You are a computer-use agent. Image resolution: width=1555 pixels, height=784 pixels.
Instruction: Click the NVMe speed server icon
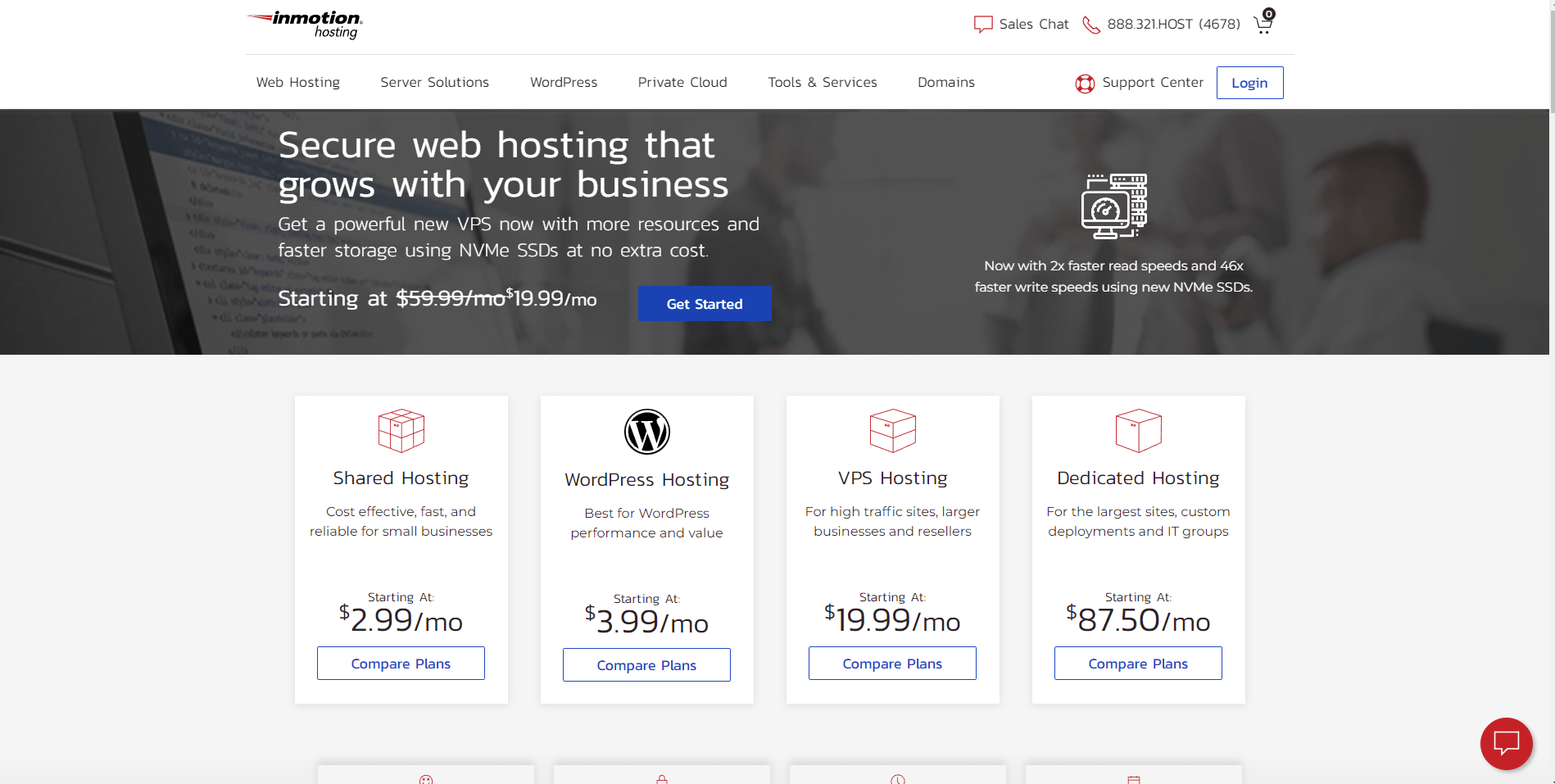coord(1113,206)
